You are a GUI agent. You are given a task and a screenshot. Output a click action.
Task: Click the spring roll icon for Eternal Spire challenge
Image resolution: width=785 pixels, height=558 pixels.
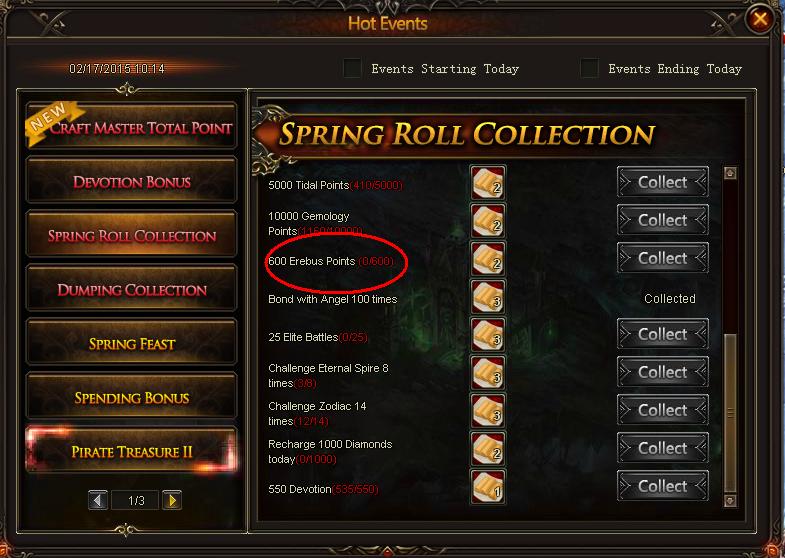coord(488,373)
